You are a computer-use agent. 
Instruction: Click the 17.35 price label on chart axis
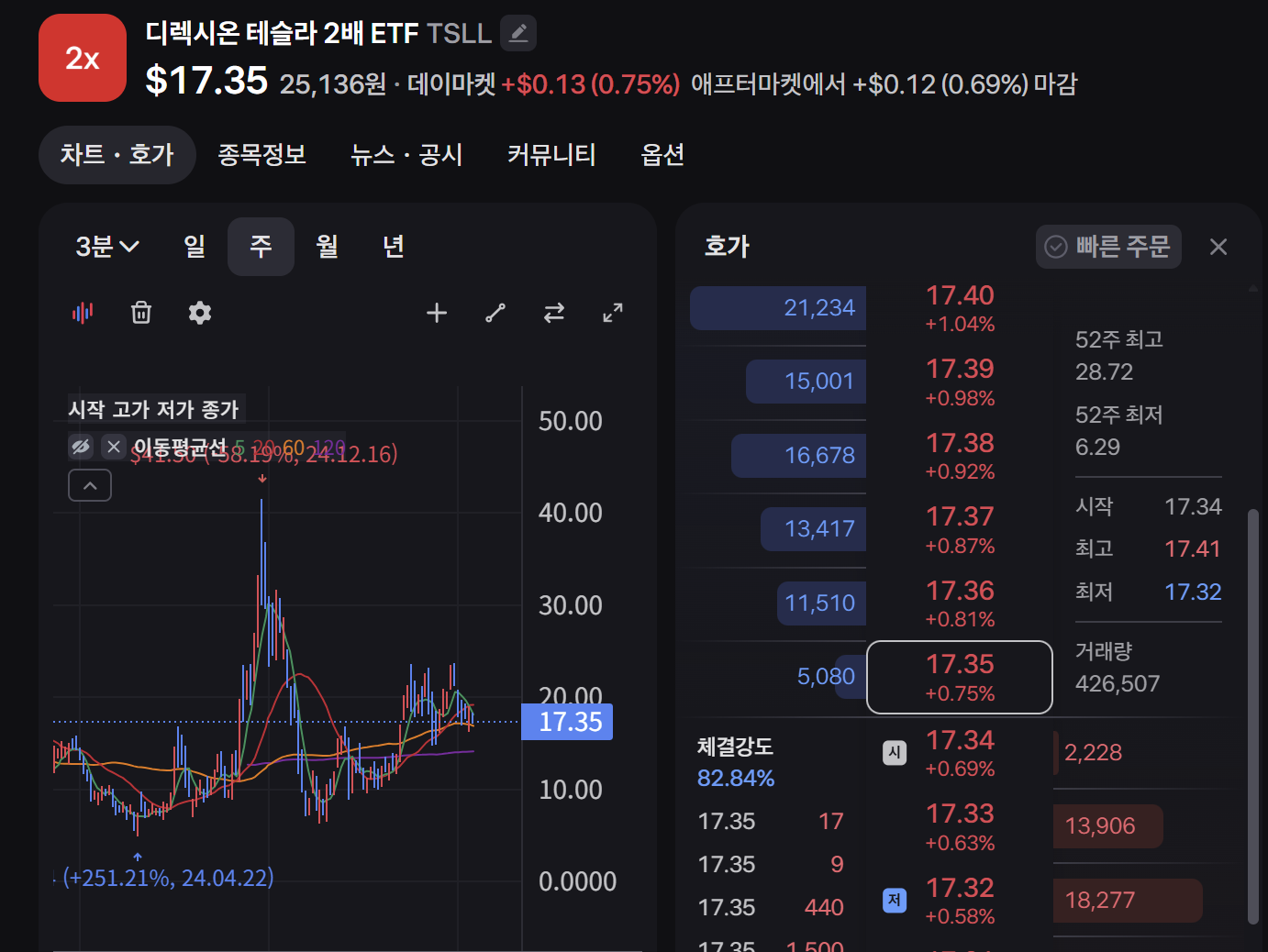point(567,722)
